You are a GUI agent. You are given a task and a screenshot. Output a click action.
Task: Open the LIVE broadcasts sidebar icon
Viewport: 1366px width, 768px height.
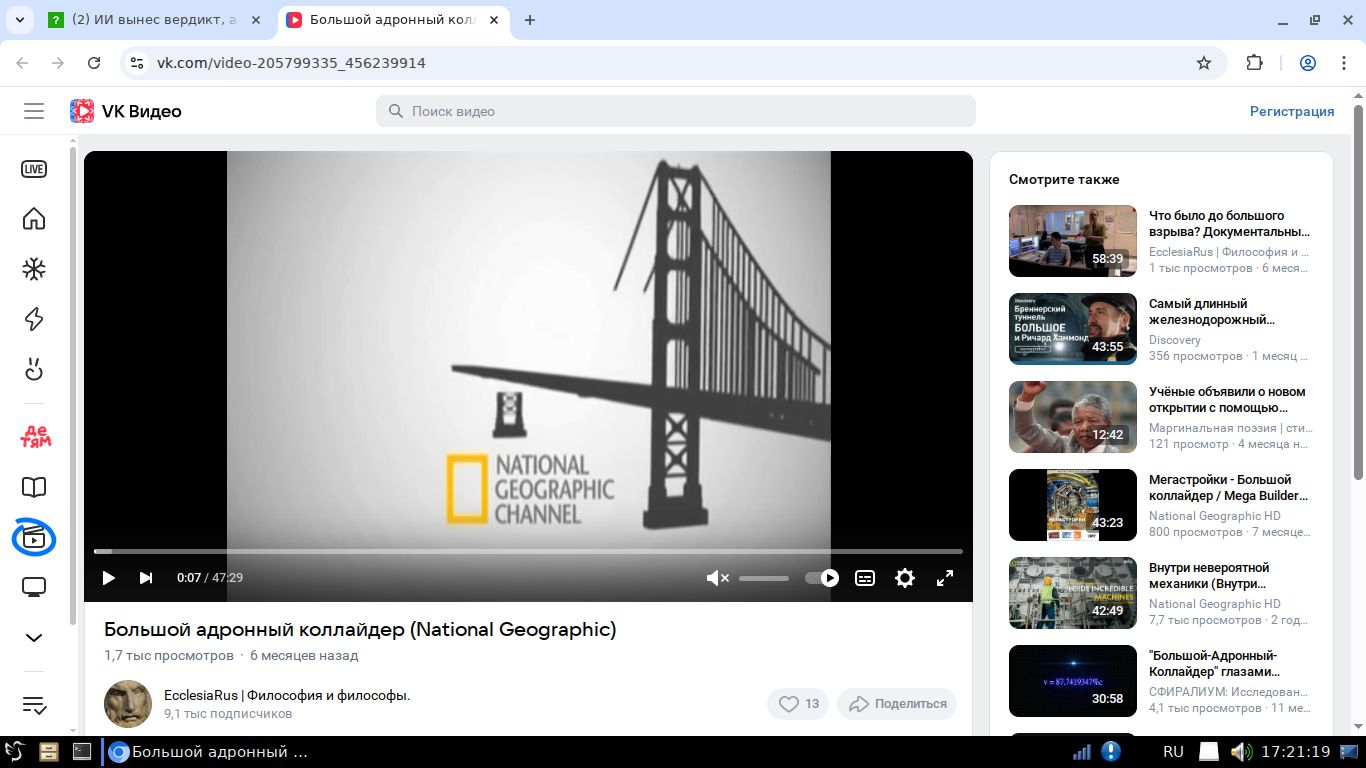pos(34,169)
